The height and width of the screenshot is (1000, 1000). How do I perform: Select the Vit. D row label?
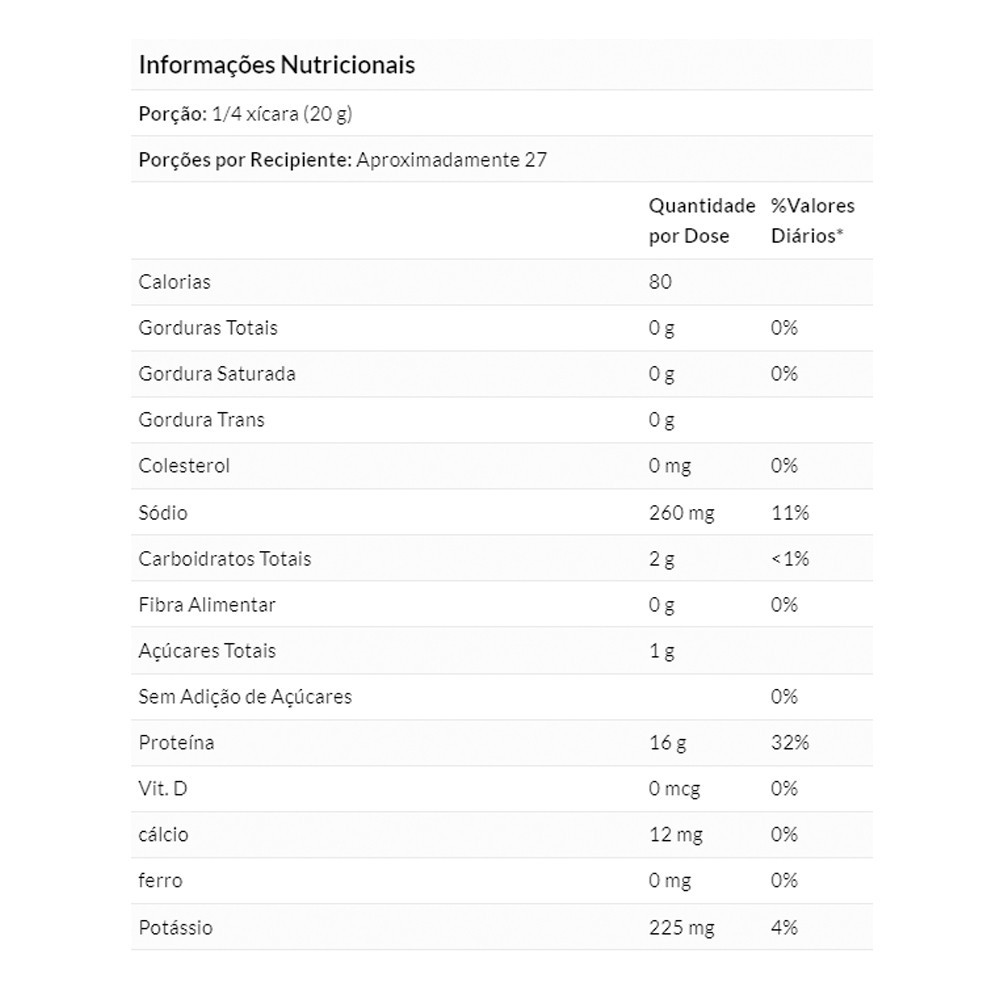pyautogui.click(x=163, y=789)
